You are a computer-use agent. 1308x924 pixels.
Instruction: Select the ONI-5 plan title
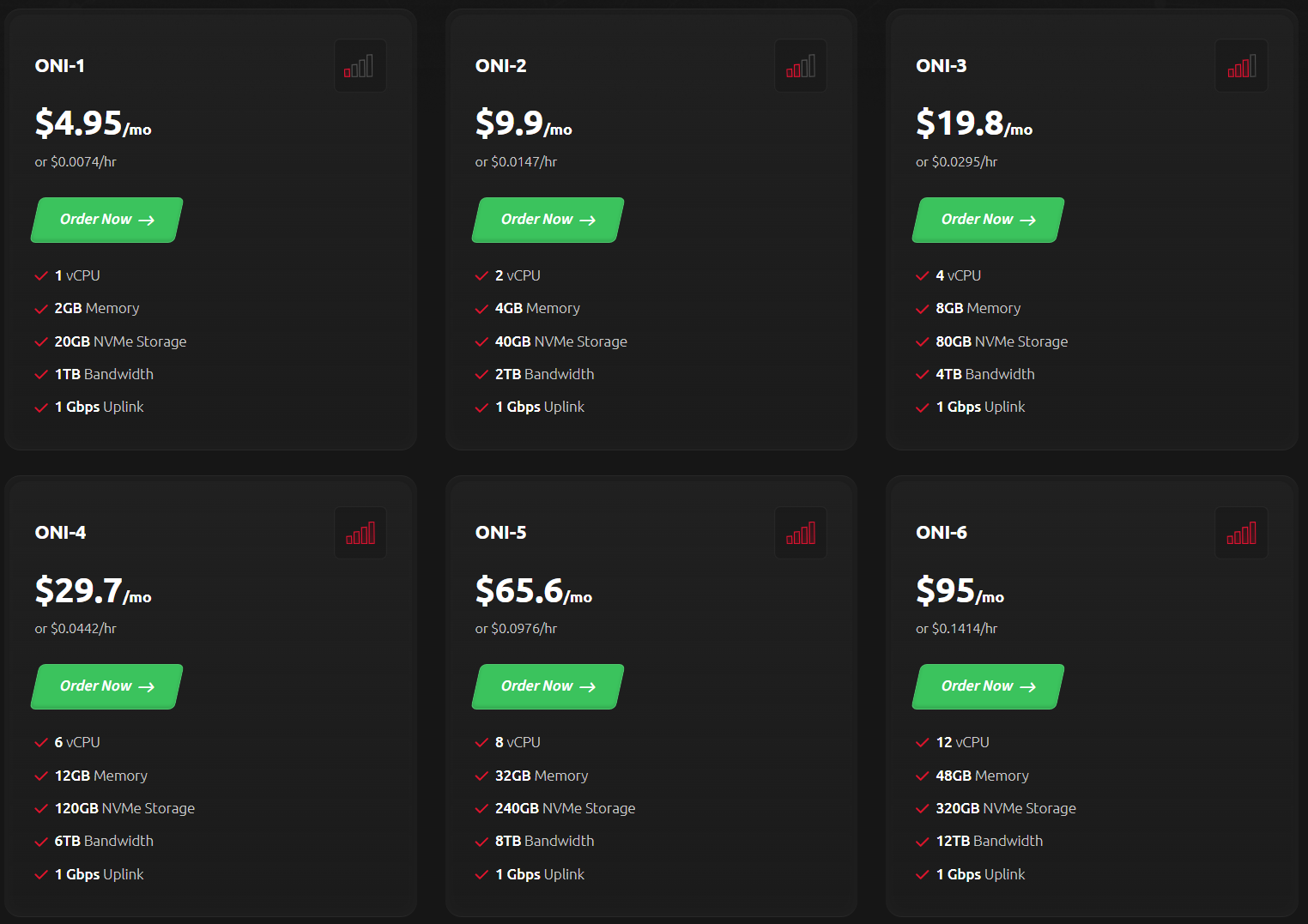click(x=500, y=533)
